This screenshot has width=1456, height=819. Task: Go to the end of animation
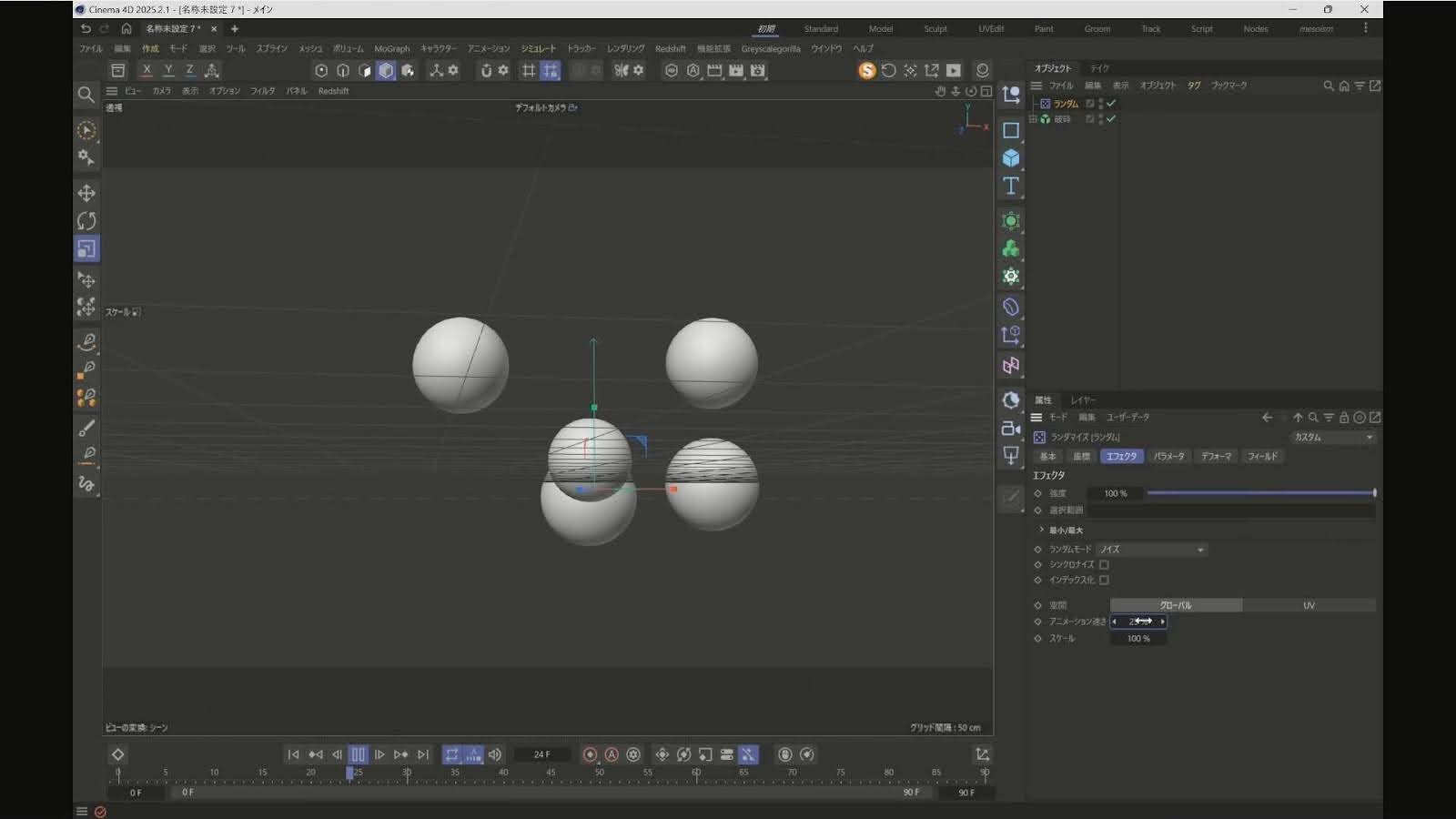coord(423,754)
